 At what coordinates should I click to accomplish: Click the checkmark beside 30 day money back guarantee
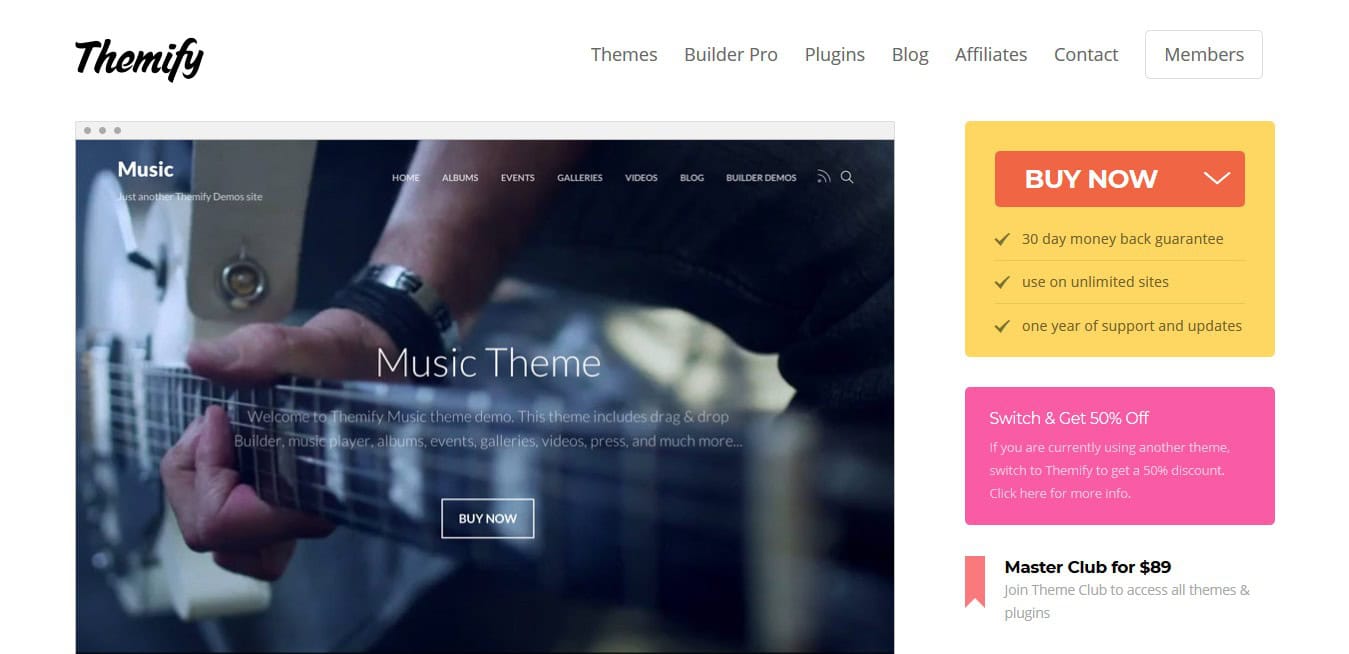tap(1001, 239)
